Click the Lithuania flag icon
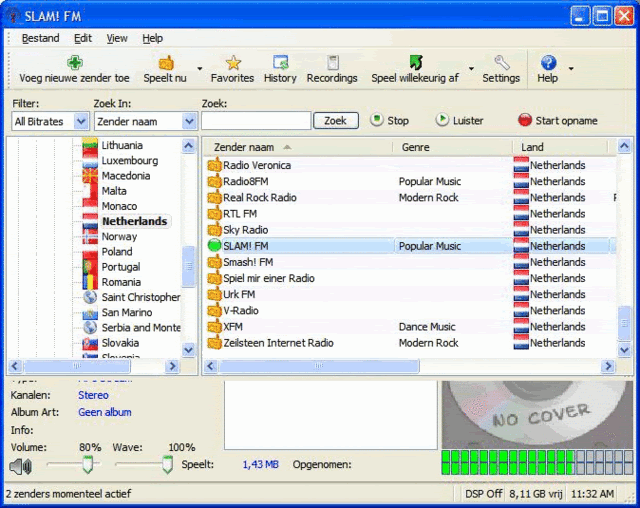 (90, 146)
